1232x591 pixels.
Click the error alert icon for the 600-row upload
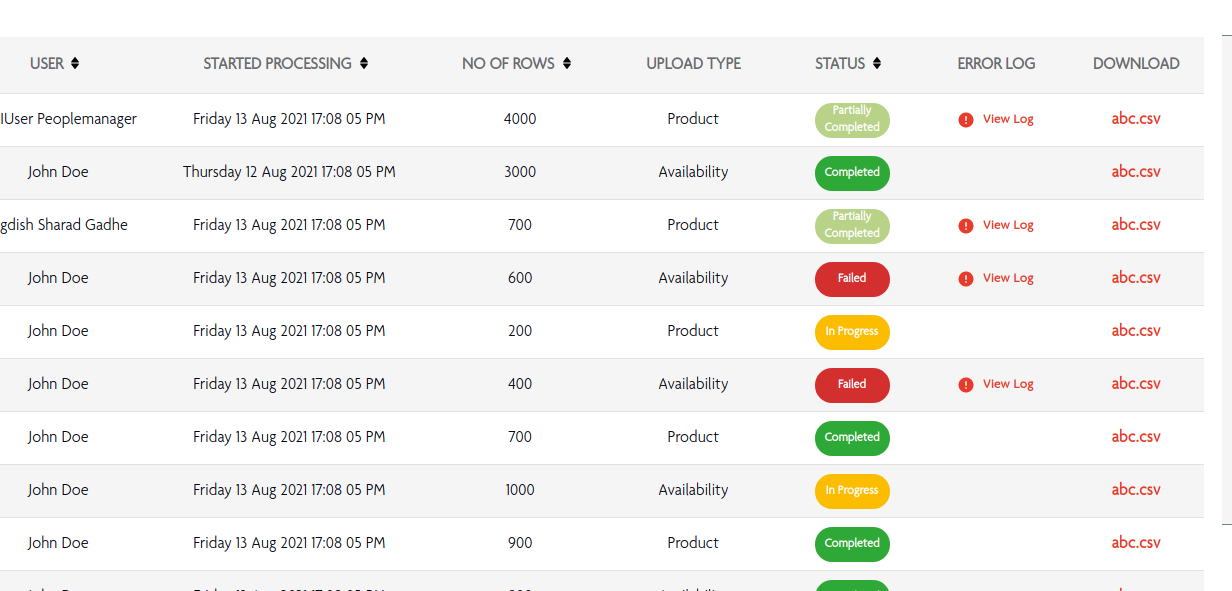(966, 279)
